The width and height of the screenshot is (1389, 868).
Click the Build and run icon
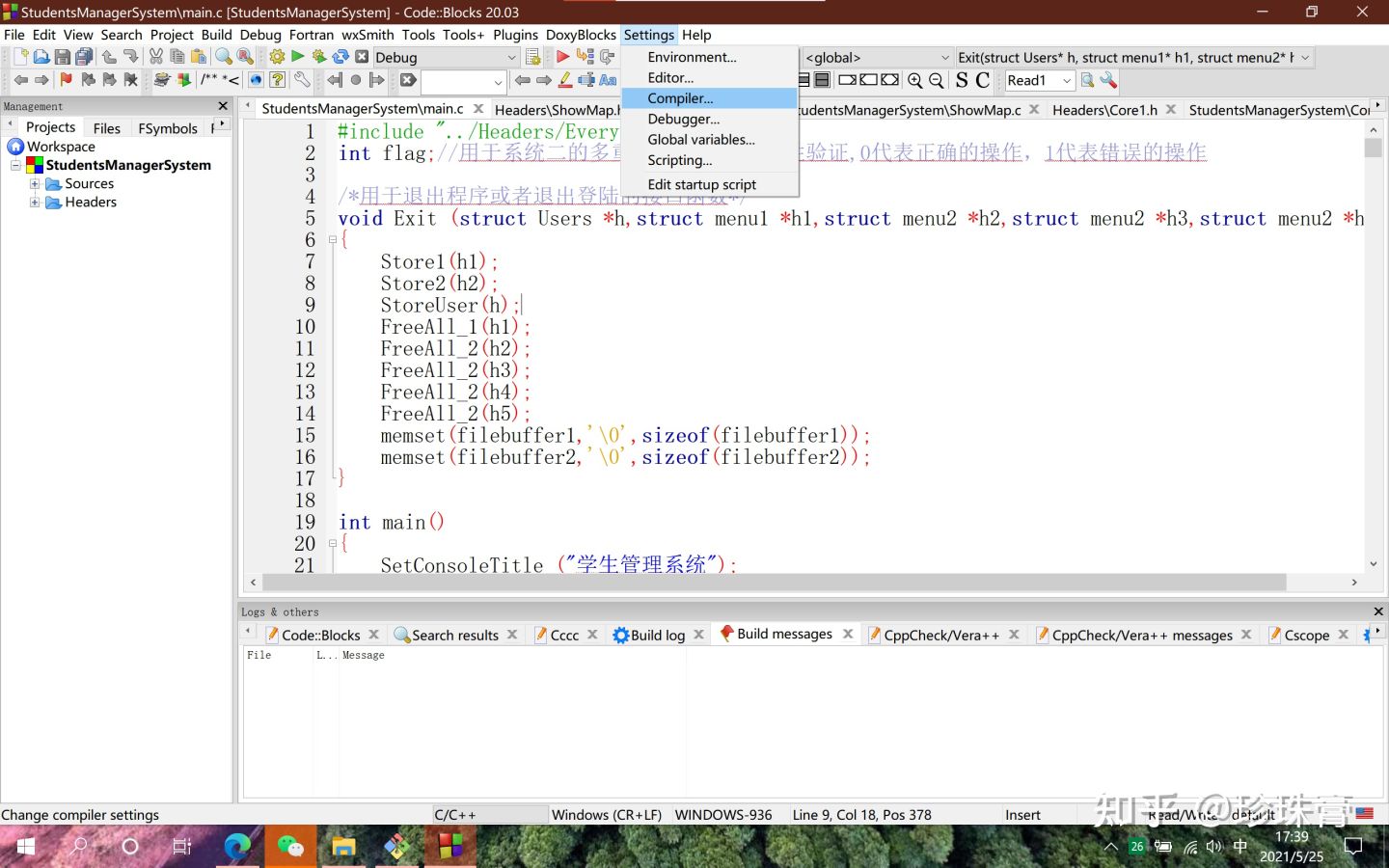(x=319, y=57)
